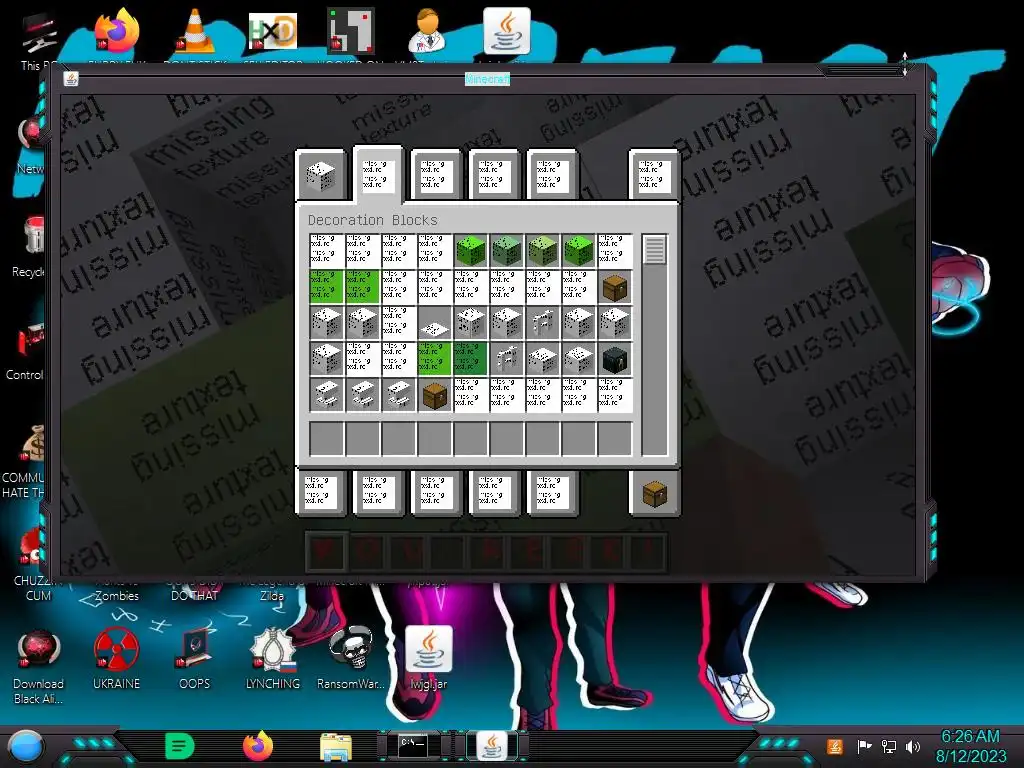Open the Building Blocks cube tab
The width and height of the screenshot is (1024, 768).
tap(321, 175)
